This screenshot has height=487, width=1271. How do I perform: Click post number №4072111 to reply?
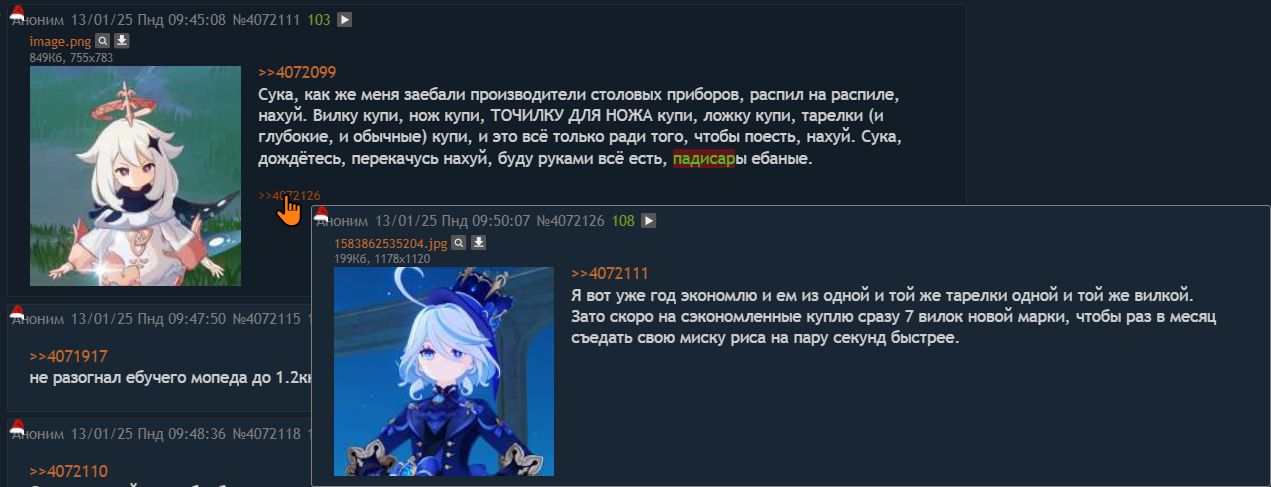[266, 20]
